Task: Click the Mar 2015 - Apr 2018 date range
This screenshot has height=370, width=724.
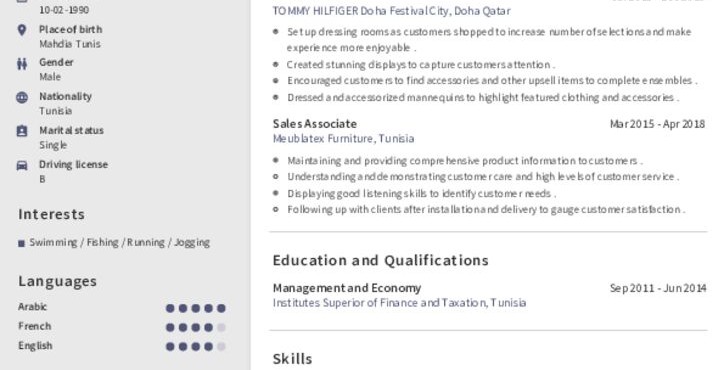Action: (x=658, y=124)
